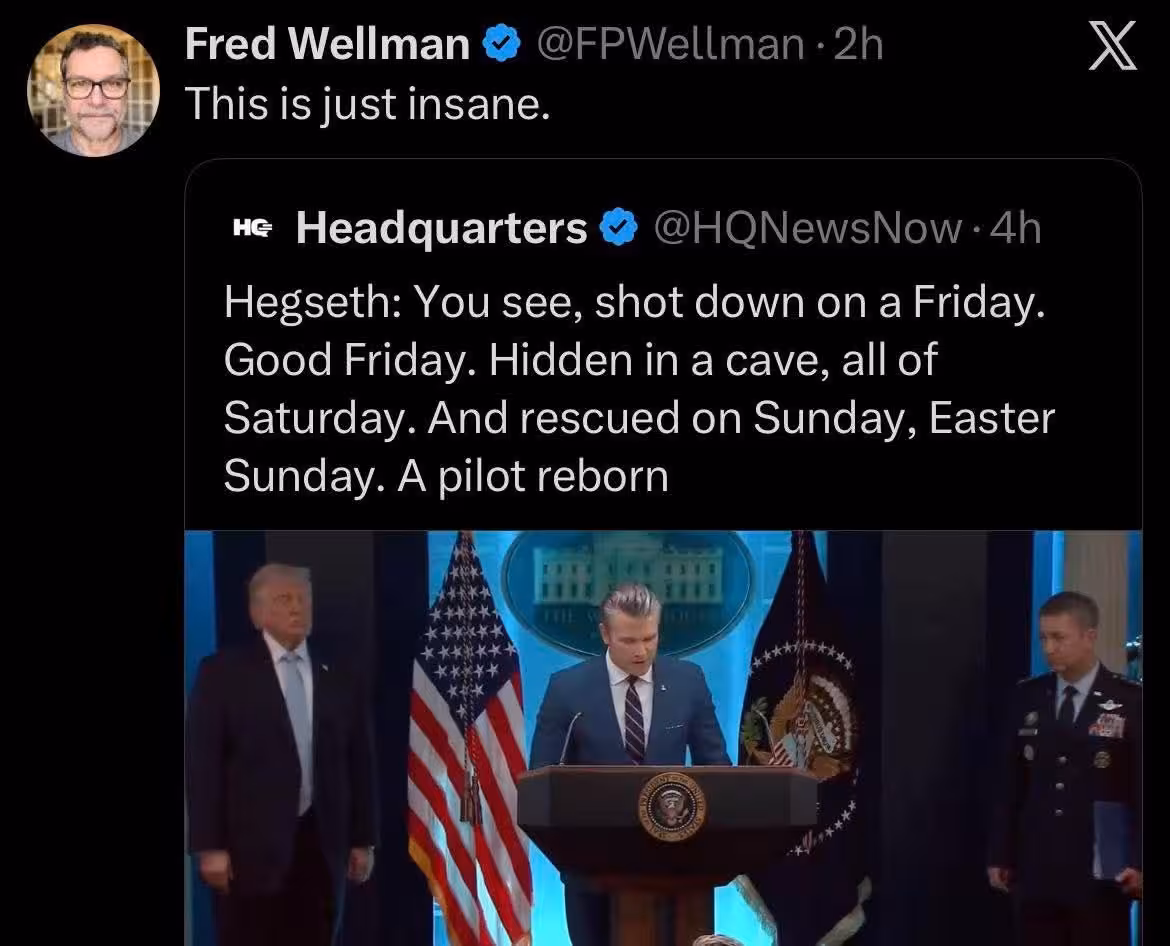Open the @FPWellman handle link

670,44
